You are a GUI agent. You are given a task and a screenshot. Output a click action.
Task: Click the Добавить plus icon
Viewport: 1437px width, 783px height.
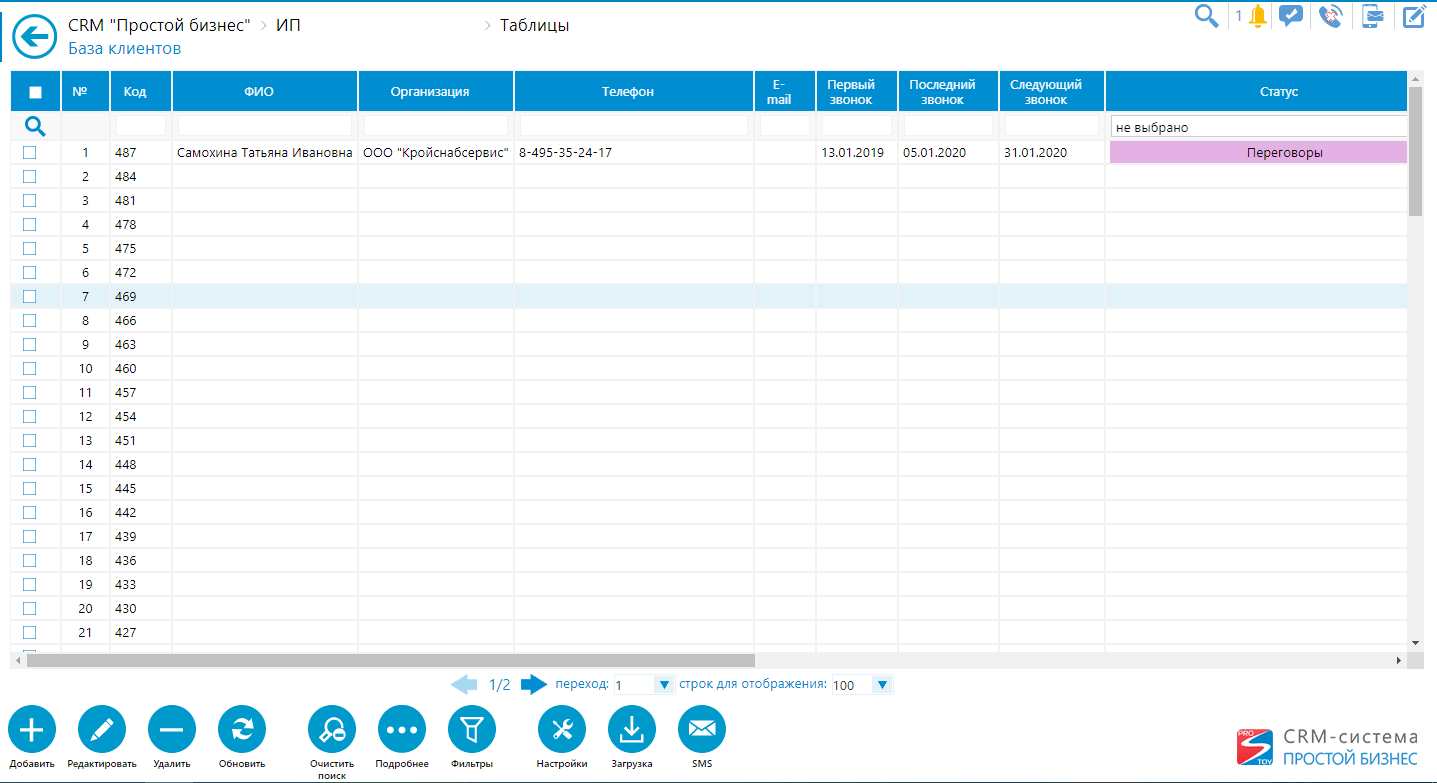(x=32, y=730)
